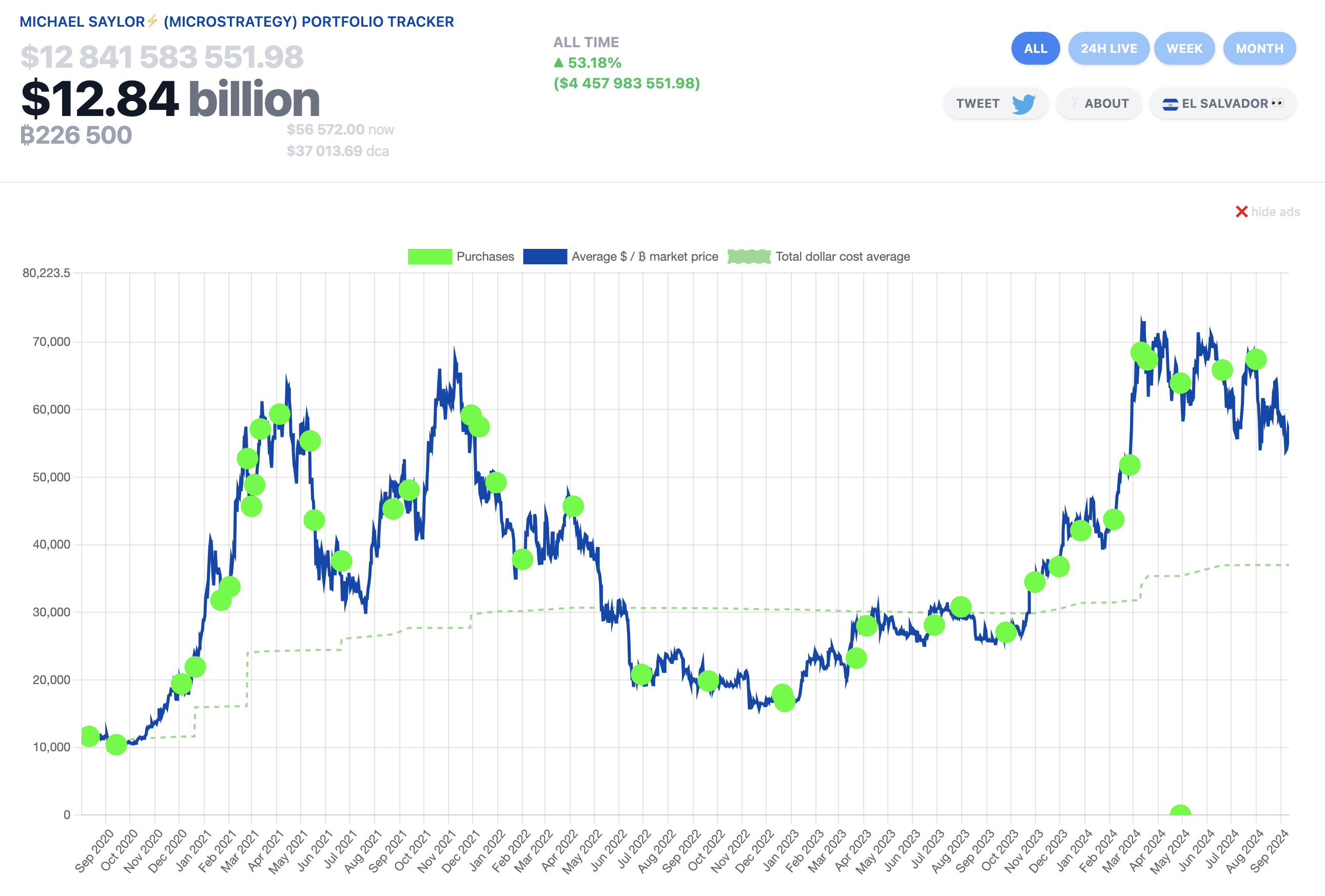Click the question mark icon on ABOUT button
The image size is (1325, 896).
click(1074, 103)
